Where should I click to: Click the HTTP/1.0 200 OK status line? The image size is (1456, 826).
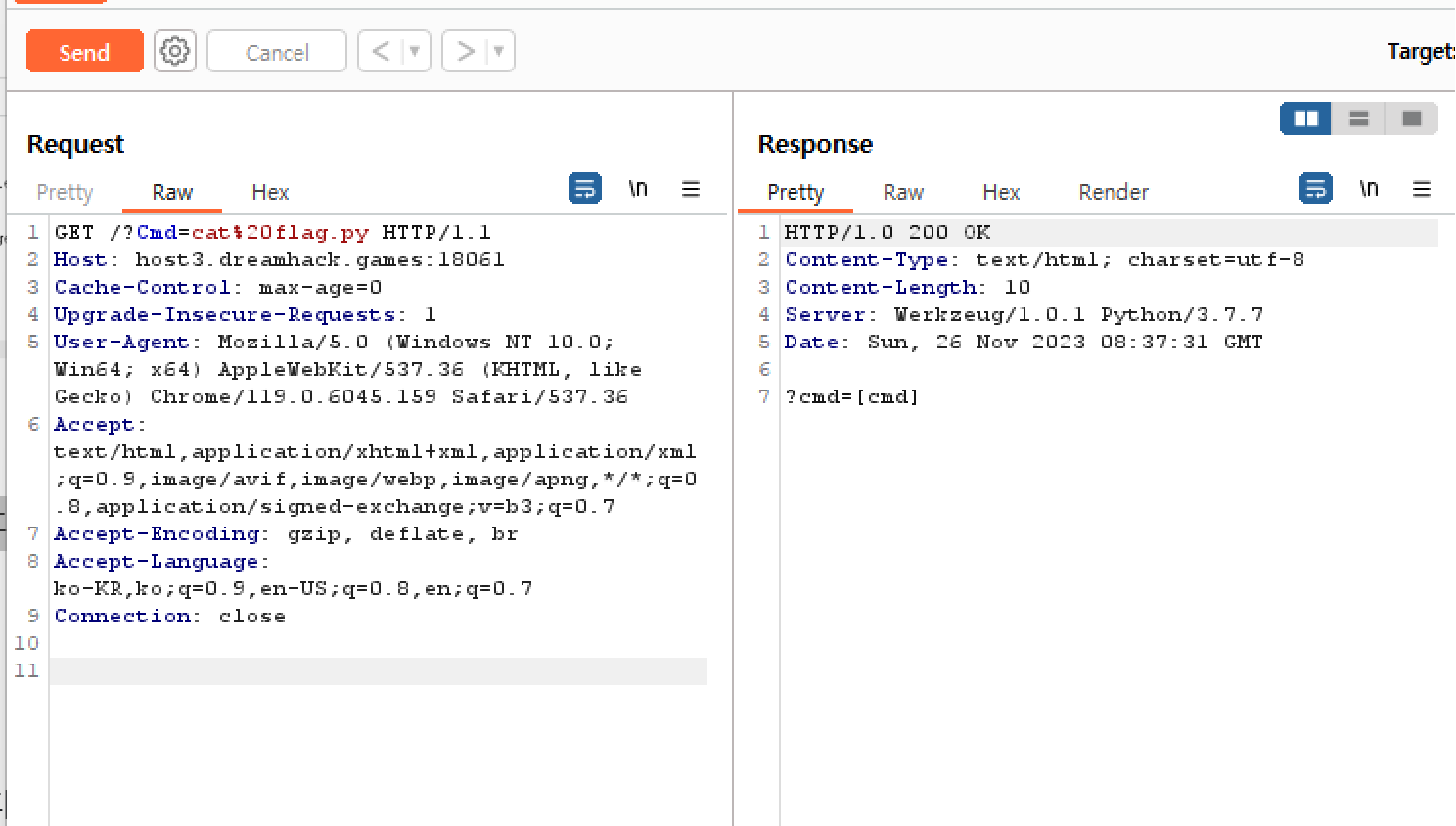click(x=887, y=232)
